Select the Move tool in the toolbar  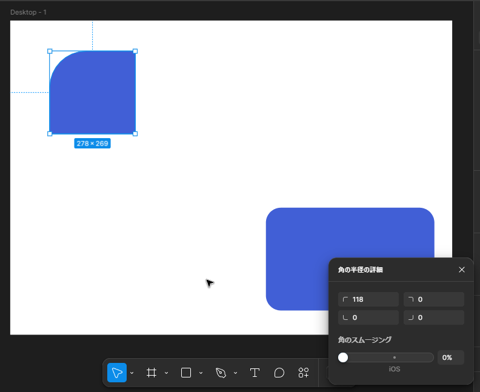(117, 372)
